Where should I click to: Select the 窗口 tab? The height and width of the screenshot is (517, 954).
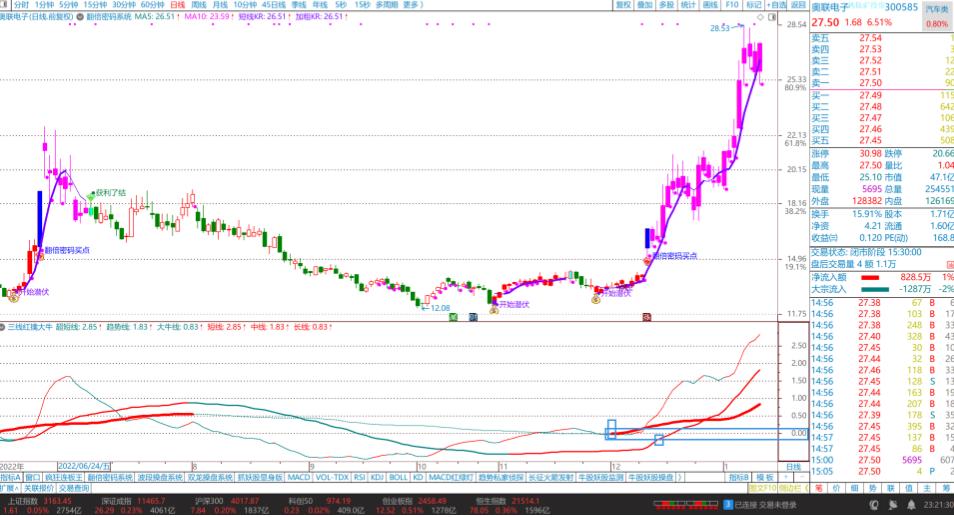pyautogui.click(x=32, y=477)
